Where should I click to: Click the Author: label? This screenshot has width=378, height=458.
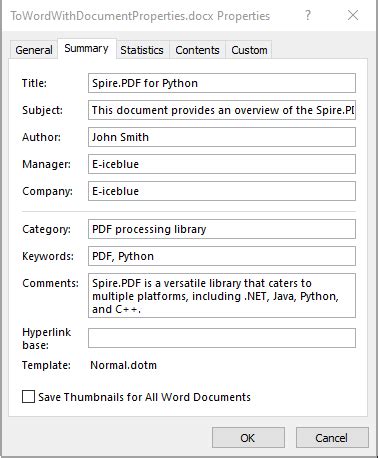(41, 137)
